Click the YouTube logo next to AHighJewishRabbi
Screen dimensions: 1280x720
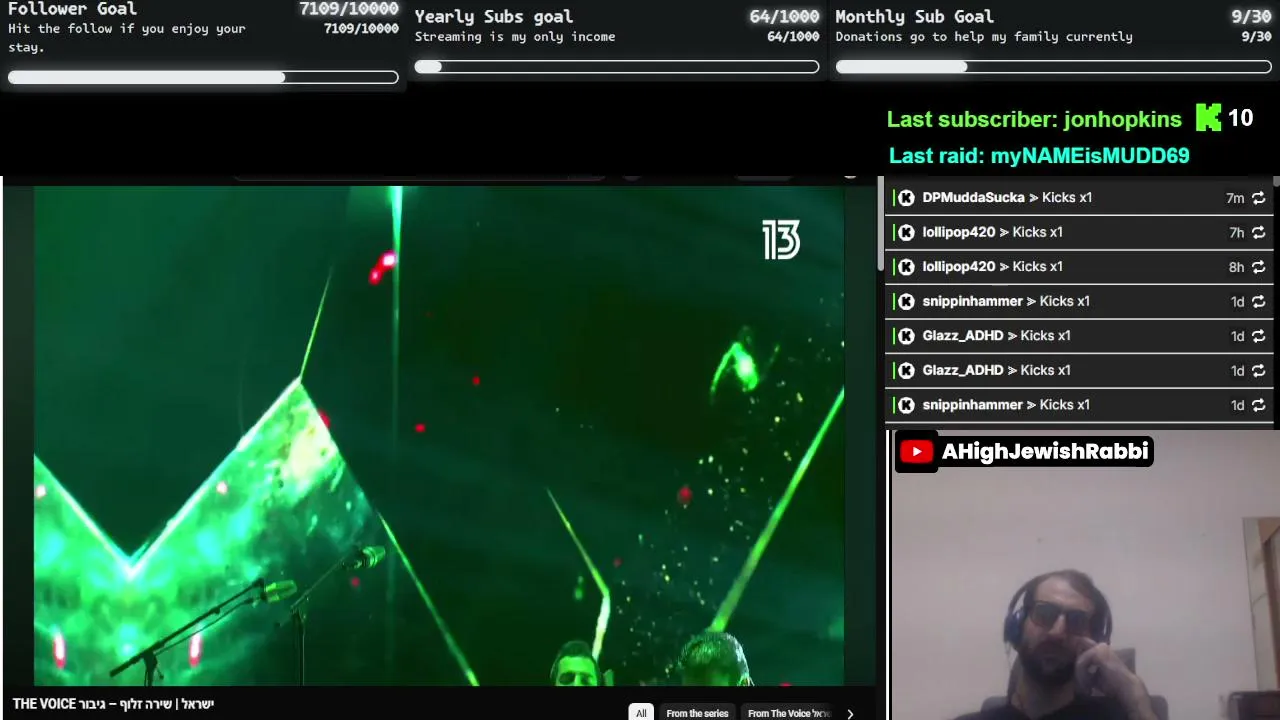[916, 452]
